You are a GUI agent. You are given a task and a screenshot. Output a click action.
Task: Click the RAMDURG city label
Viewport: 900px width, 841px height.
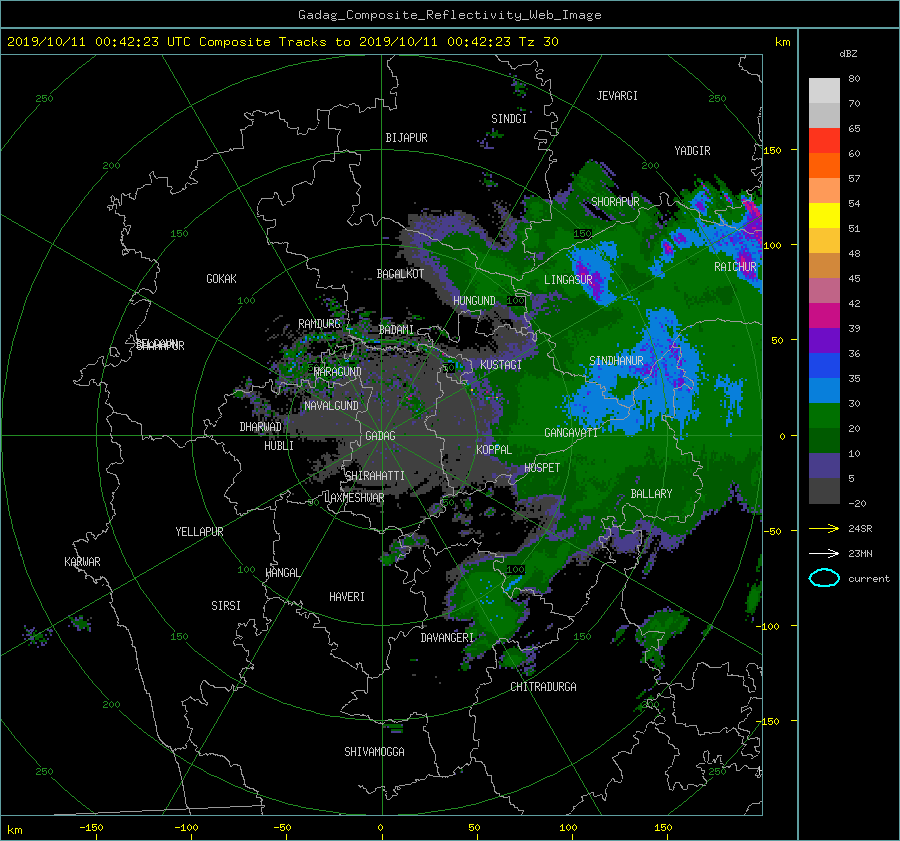coord(319,324)
